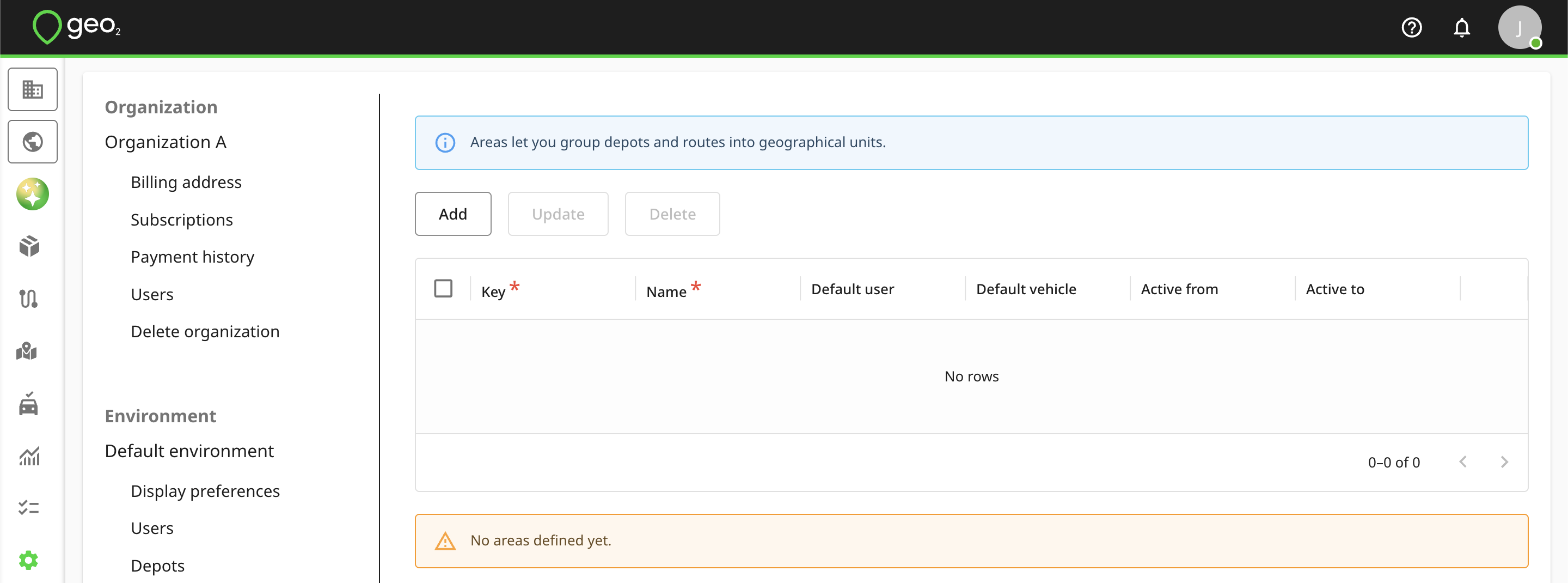This screenshot has height=583, width=1568.
Task: Go to previous page of table
Action: click(1463, 462)
